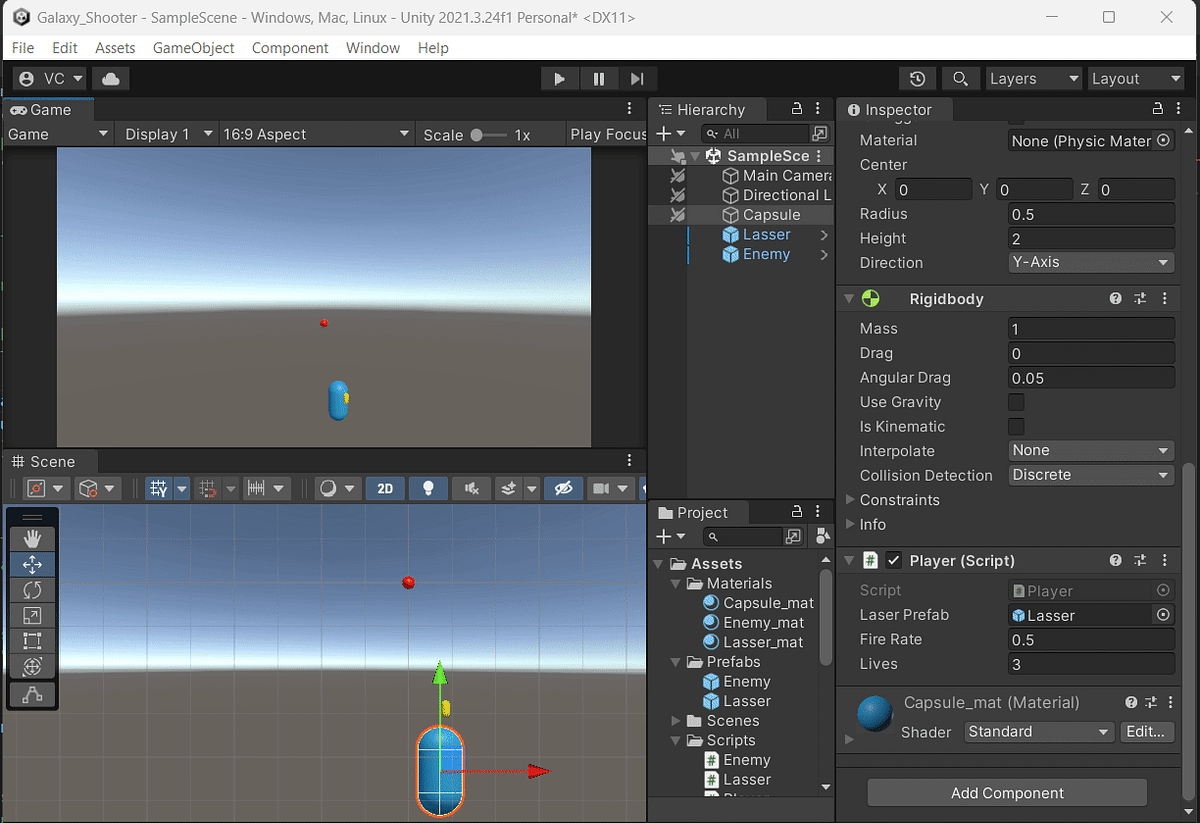Toggle Scene view lighting
The height and width of the screenshot is (823, 1200).
[x=428, y=488]
